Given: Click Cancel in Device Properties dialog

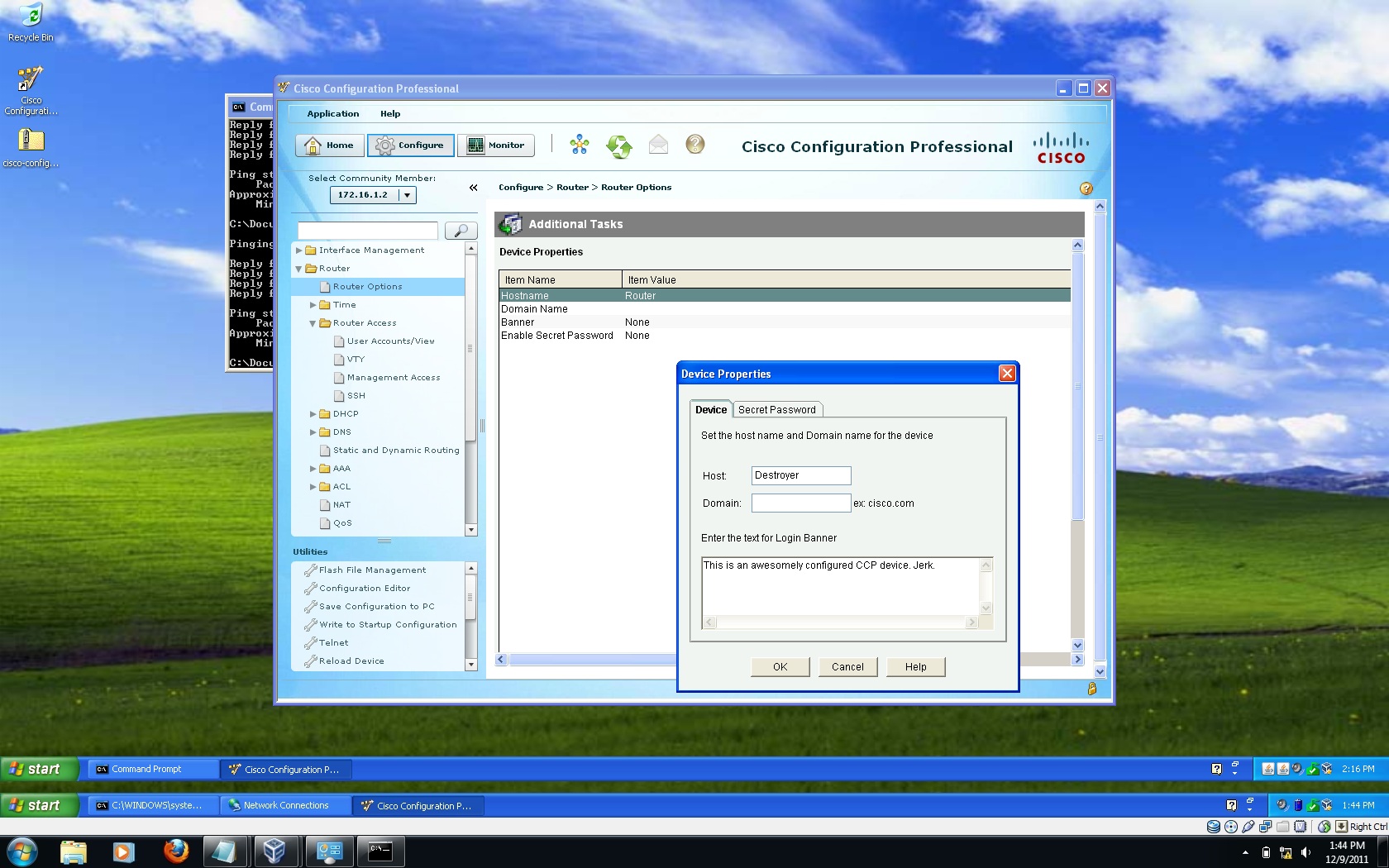Looking at the screenshot, I should [x=847, y=667].
